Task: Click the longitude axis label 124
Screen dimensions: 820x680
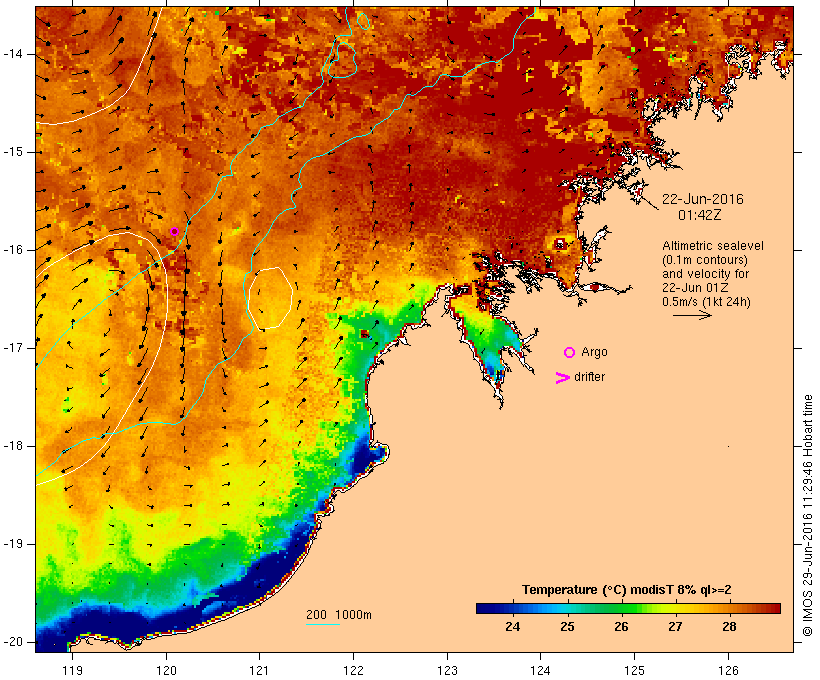Action: click(540, 670)
